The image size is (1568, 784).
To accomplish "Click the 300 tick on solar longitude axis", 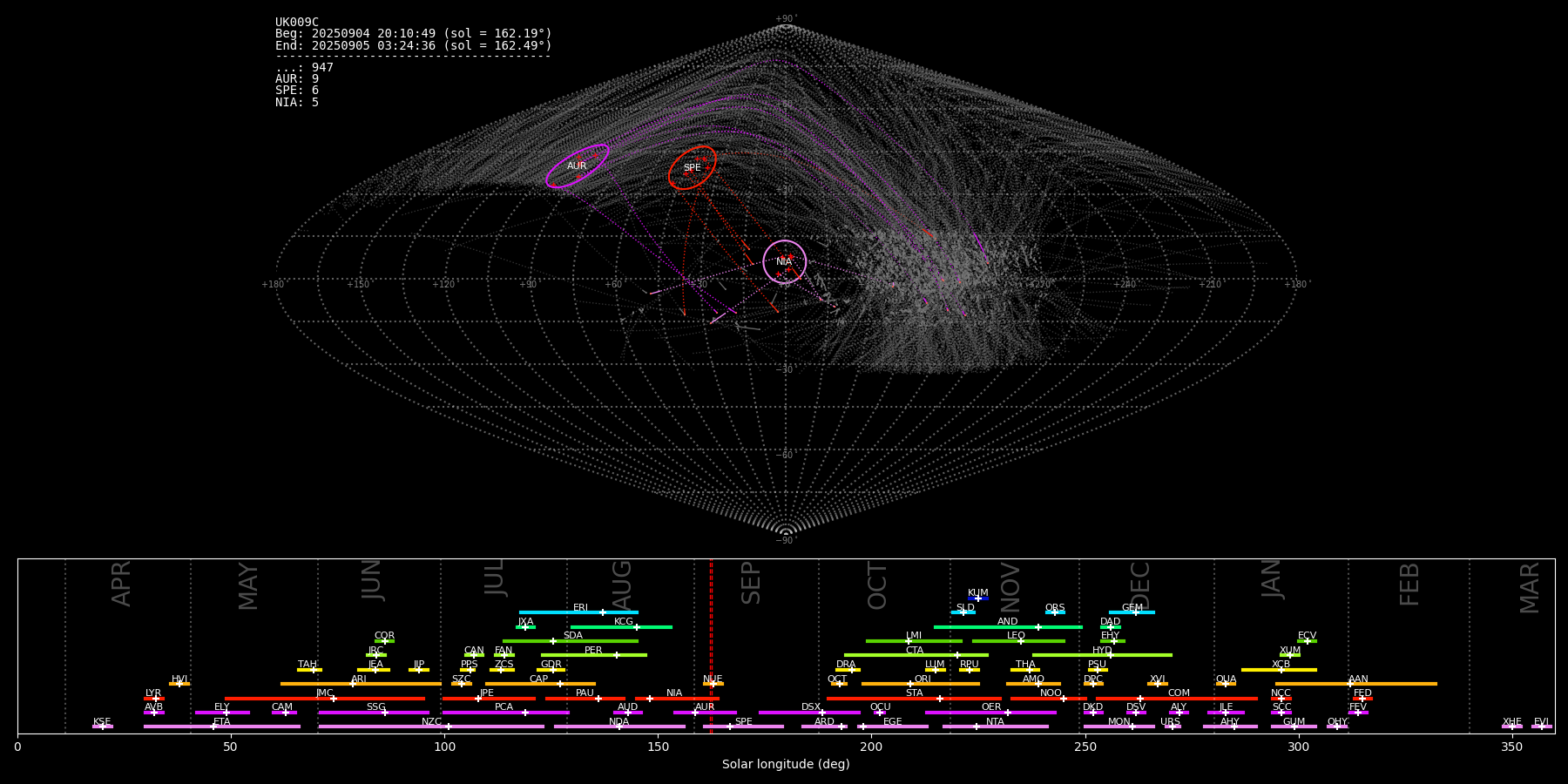I will pos(1298,747).
